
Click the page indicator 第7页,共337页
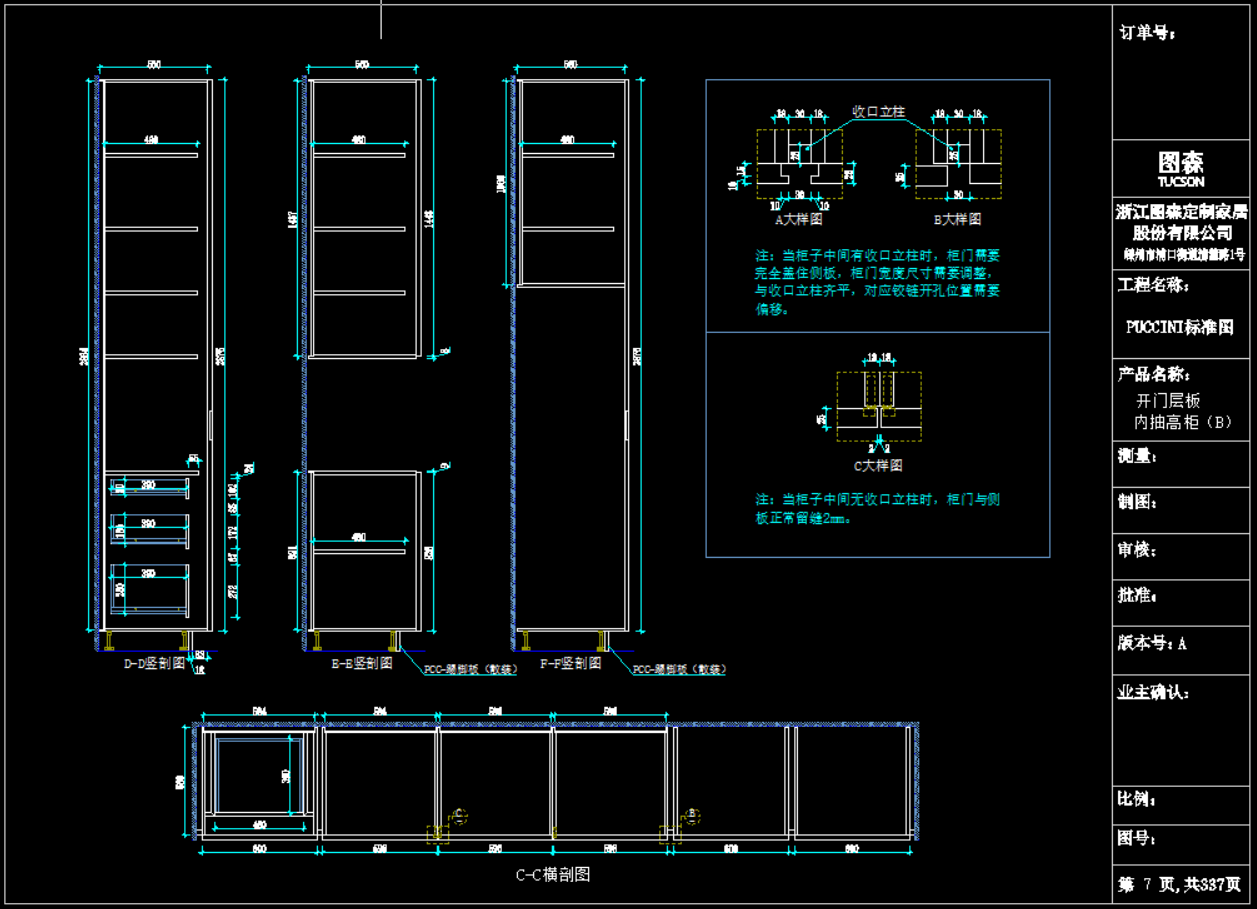1179,885
